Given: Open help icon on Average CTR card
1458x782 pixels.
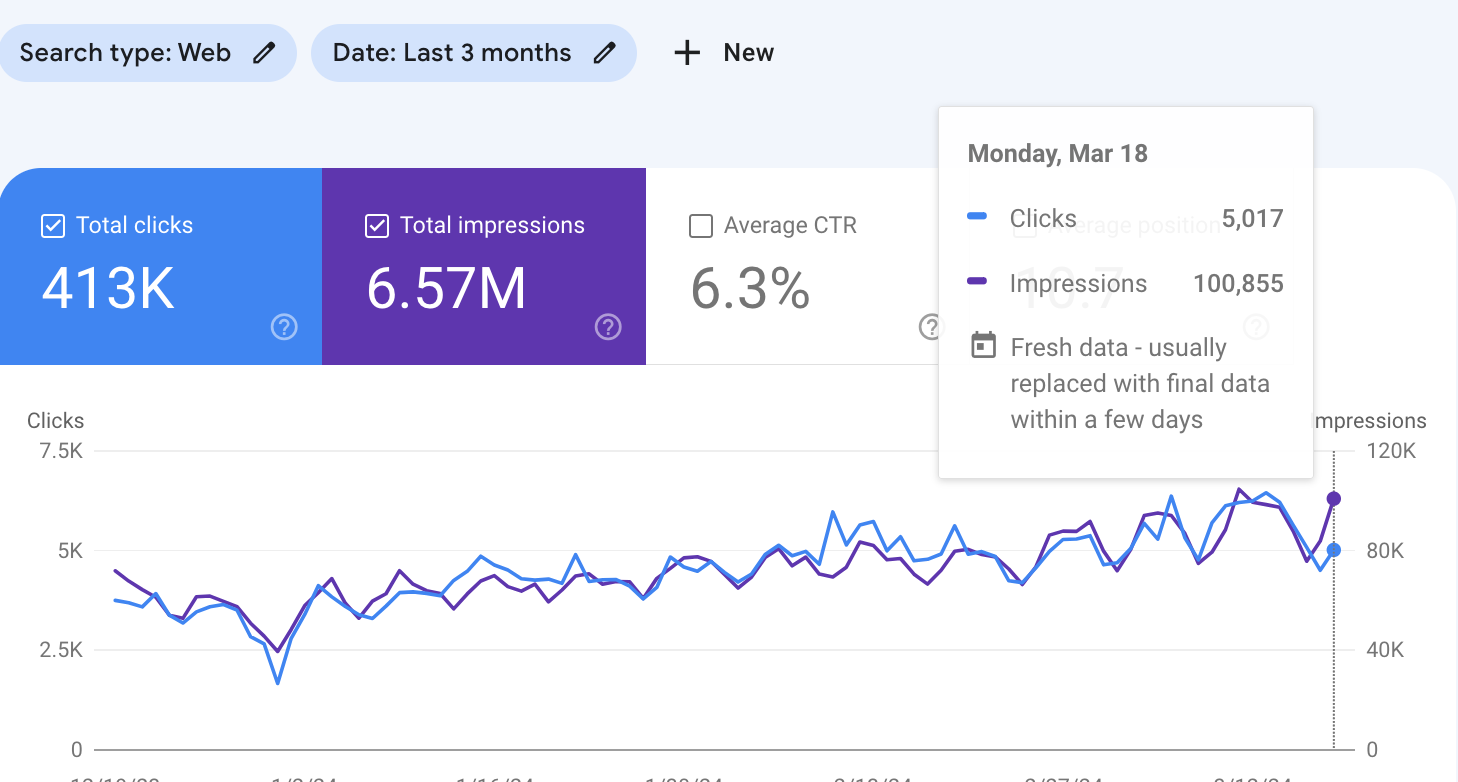Looking at the screenshot, I should (930, 327).
